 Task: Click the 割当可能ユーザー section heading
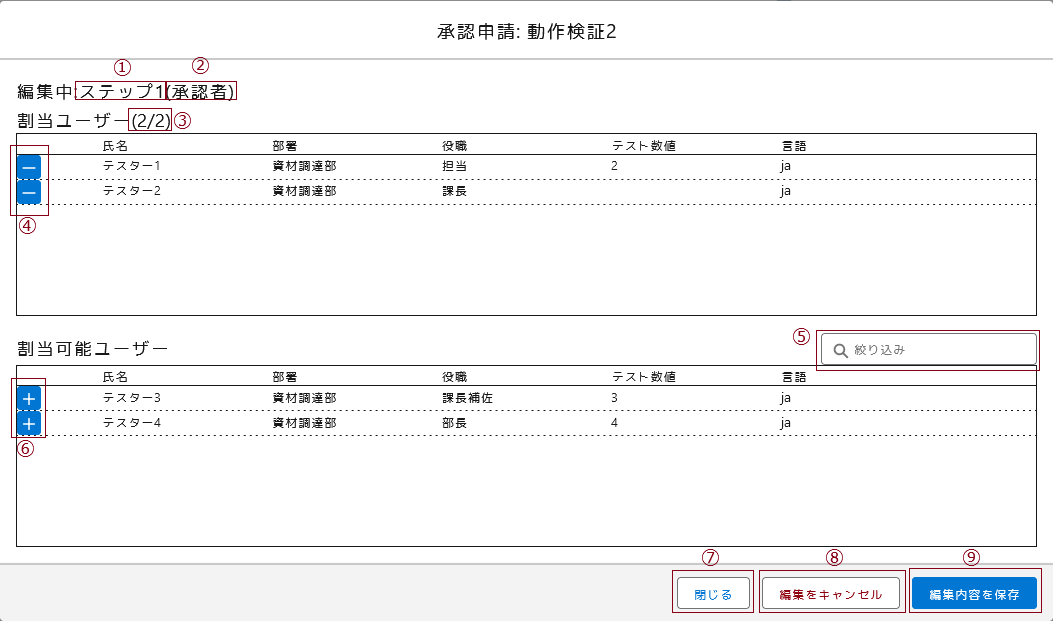[x=93, y=348]
